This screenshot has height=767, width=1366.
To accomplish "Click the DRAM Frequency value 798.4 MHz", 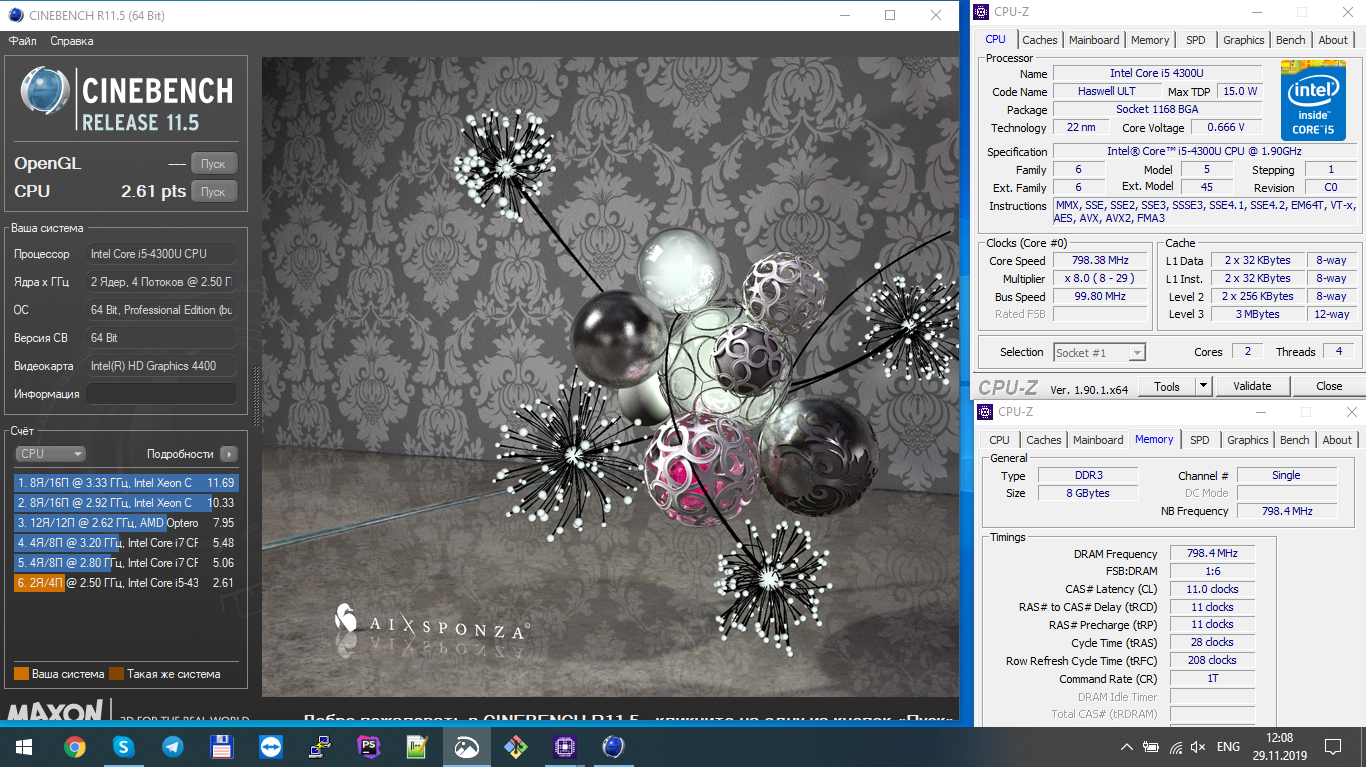I will 1212,554.
